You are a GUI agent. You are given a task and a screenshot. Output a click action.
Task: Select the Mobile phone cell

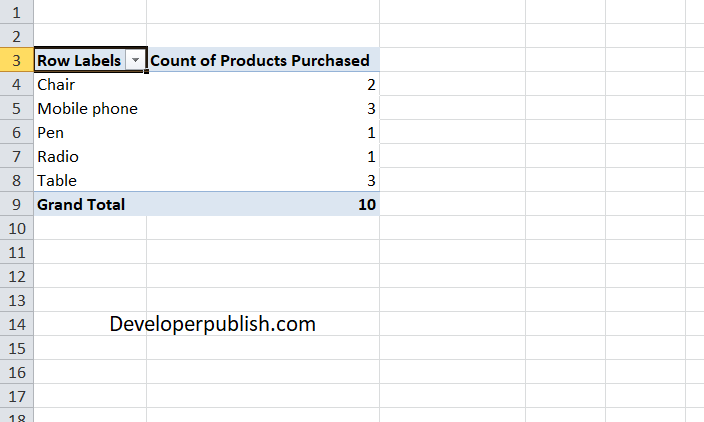click(90, 108)
